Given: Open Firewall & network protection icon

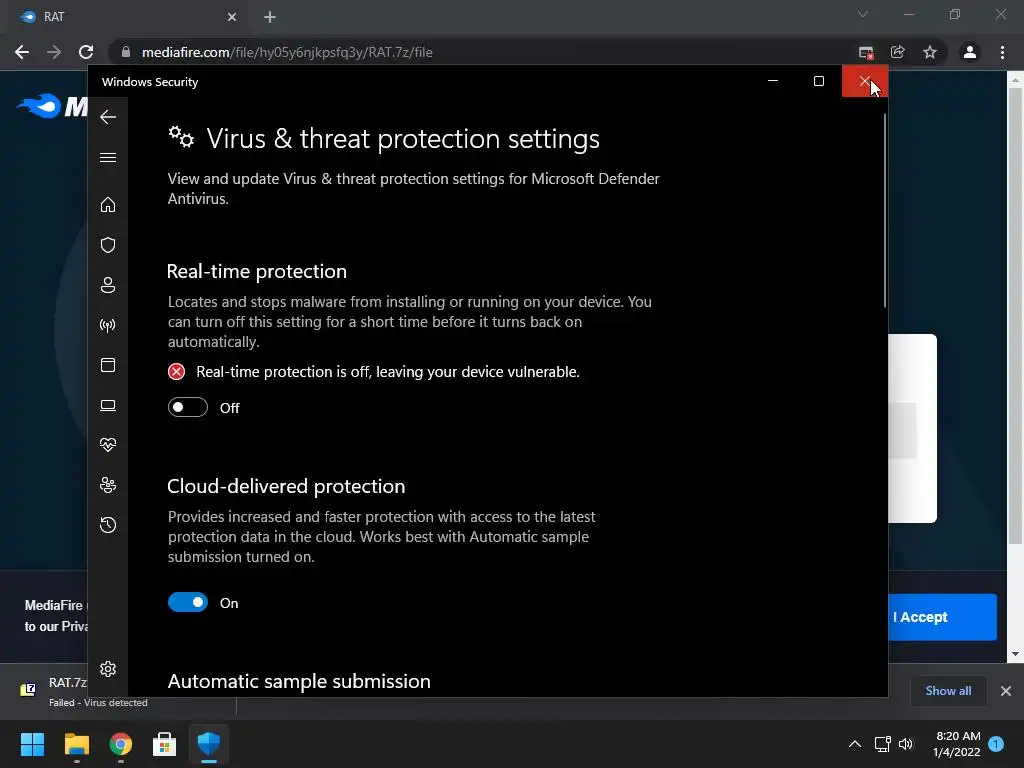Looking at the screenshot, I should (108, 325).
